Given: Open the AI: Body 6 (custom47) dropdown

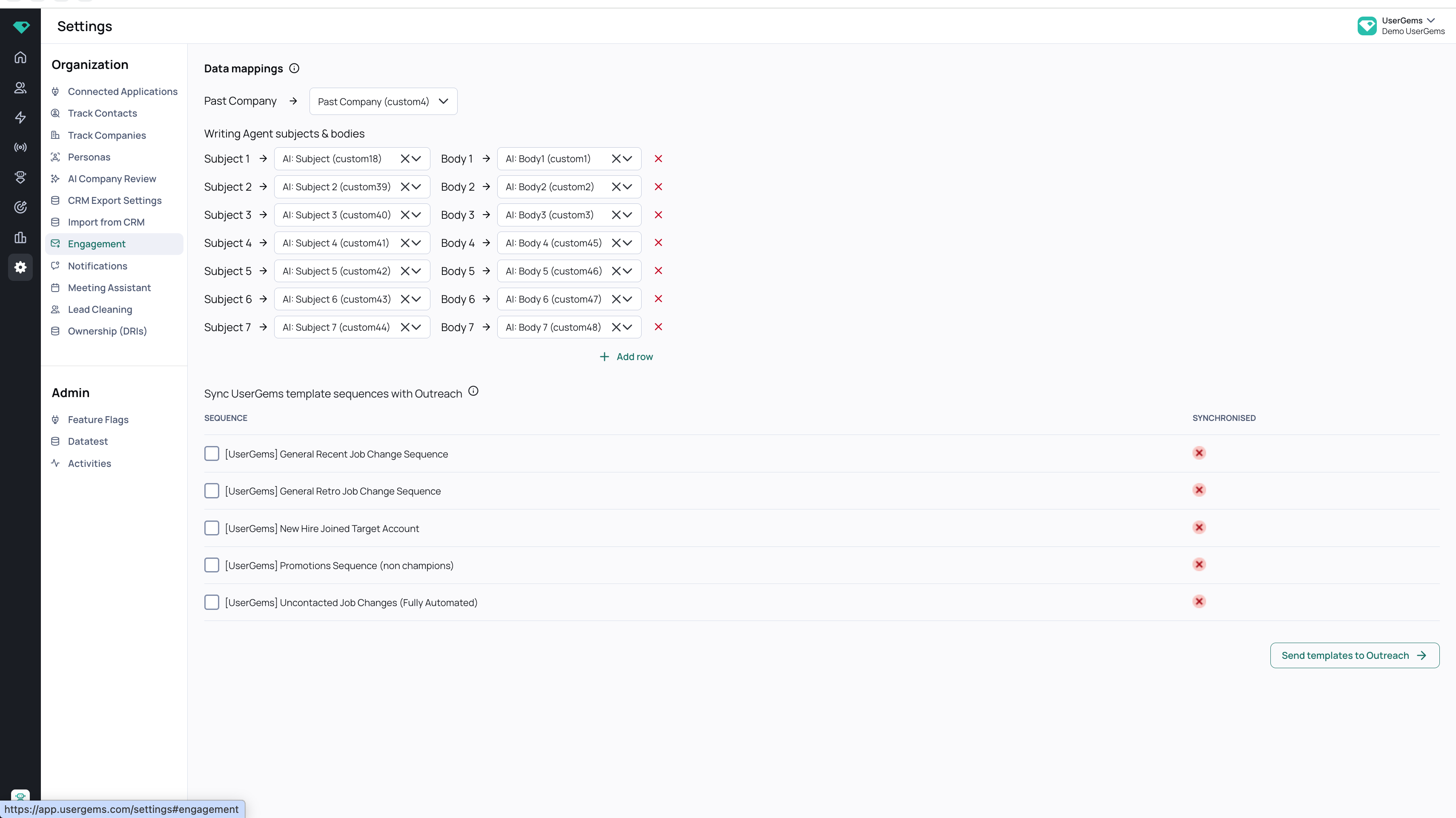Looking at the screenshot, I should [x=628, y=299].
